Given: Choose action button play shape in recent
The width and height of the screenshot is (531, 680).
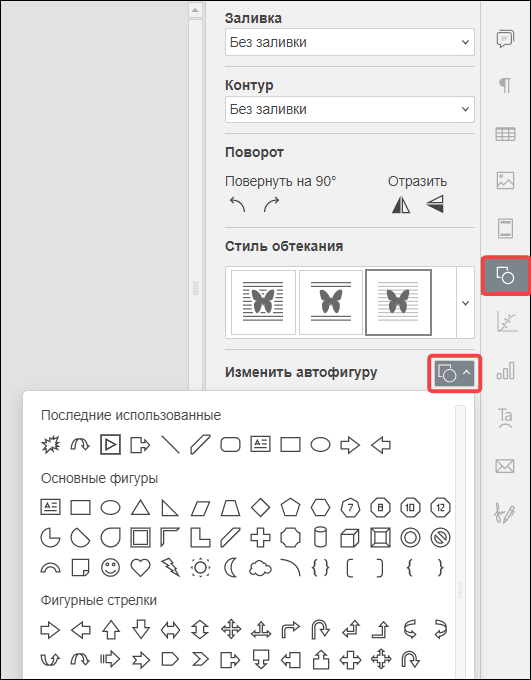Looking at the screenshot, I should [110, 445].
